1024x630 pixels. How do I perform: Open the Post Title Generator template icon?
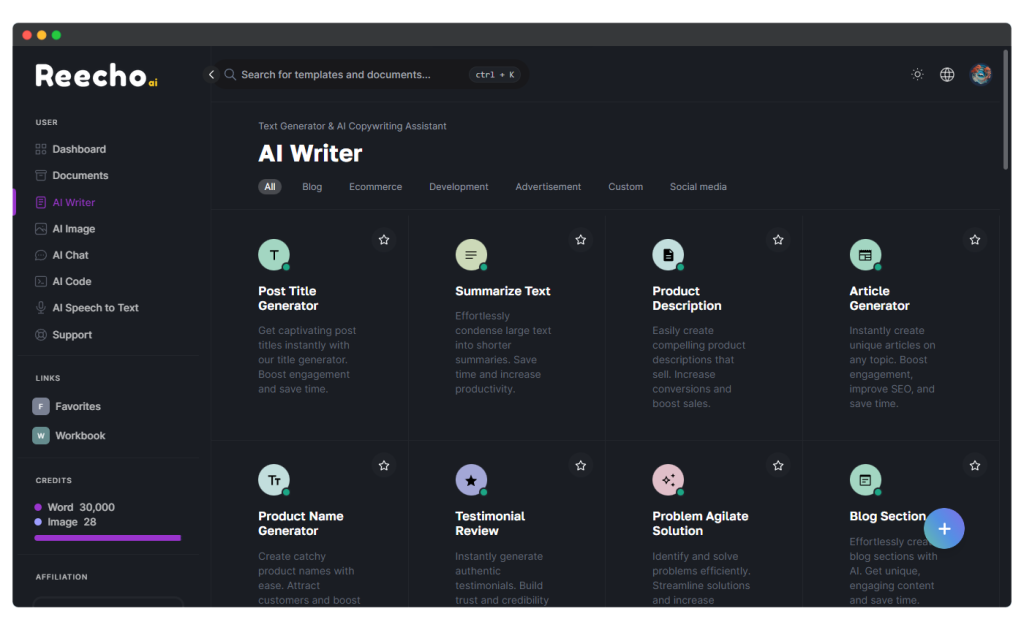pos(274,255)
